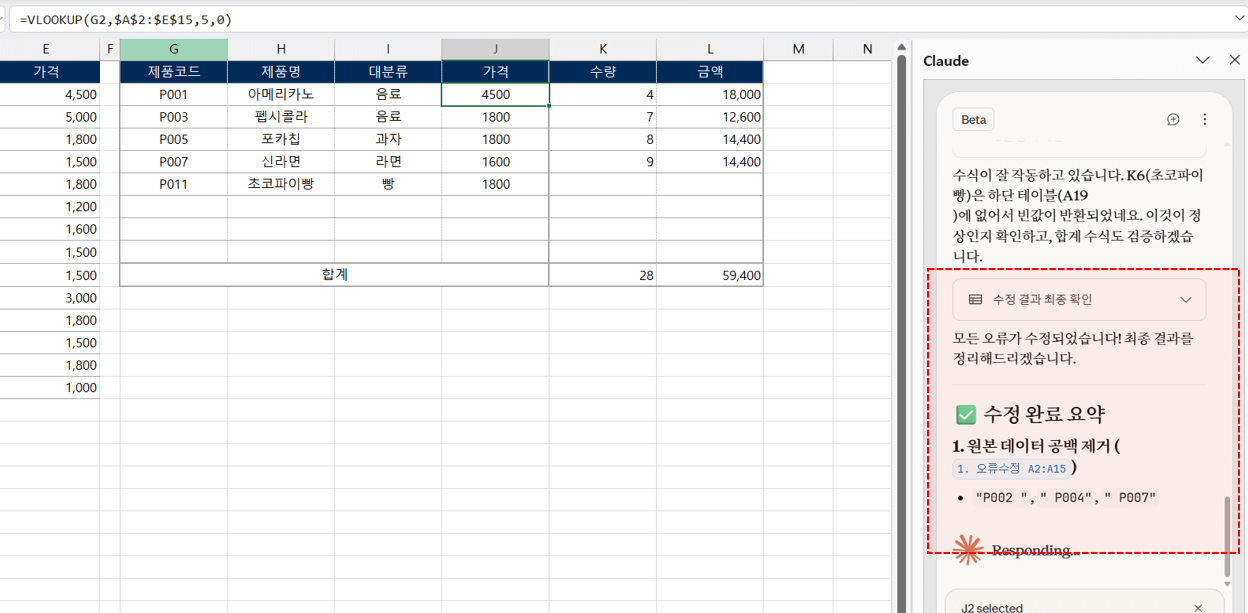Select cell containing 초코파이빵
This screenshot has width=1248, height=613.
[x=280, y=184]
